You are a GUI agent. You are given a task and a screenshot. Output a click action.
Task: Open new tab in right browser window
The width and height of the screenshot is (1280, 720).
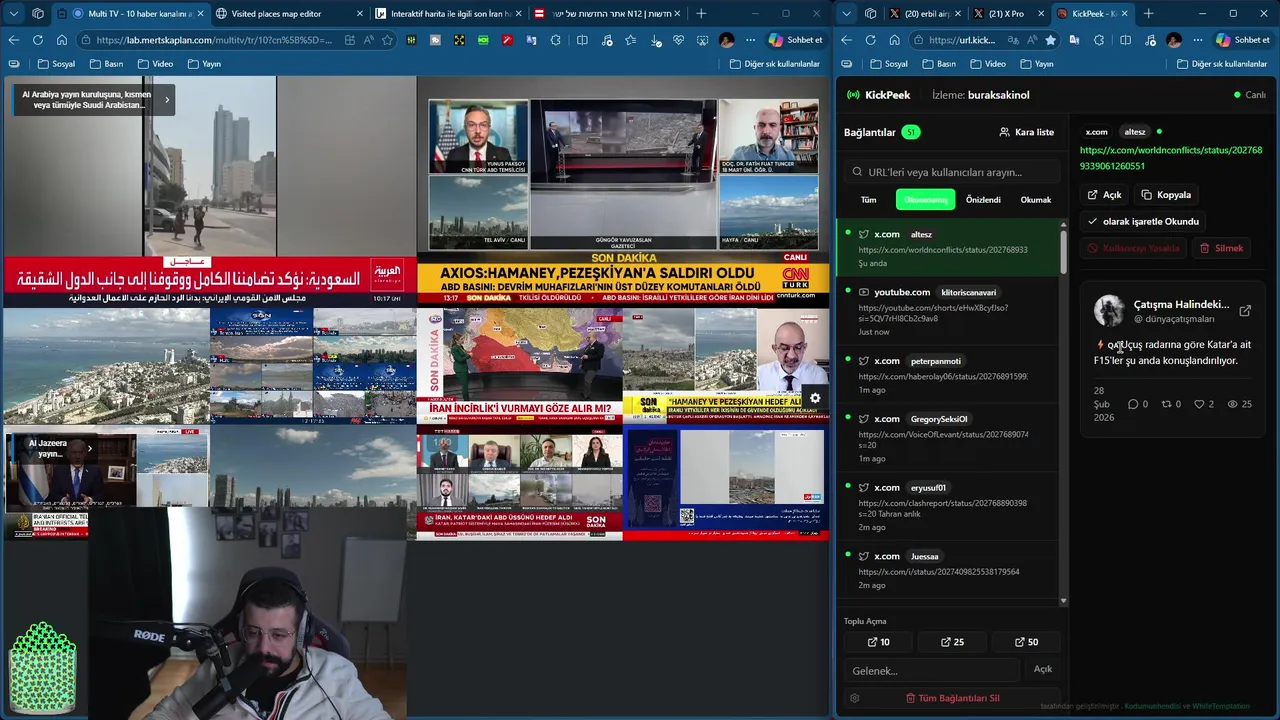click(1148, 14)
